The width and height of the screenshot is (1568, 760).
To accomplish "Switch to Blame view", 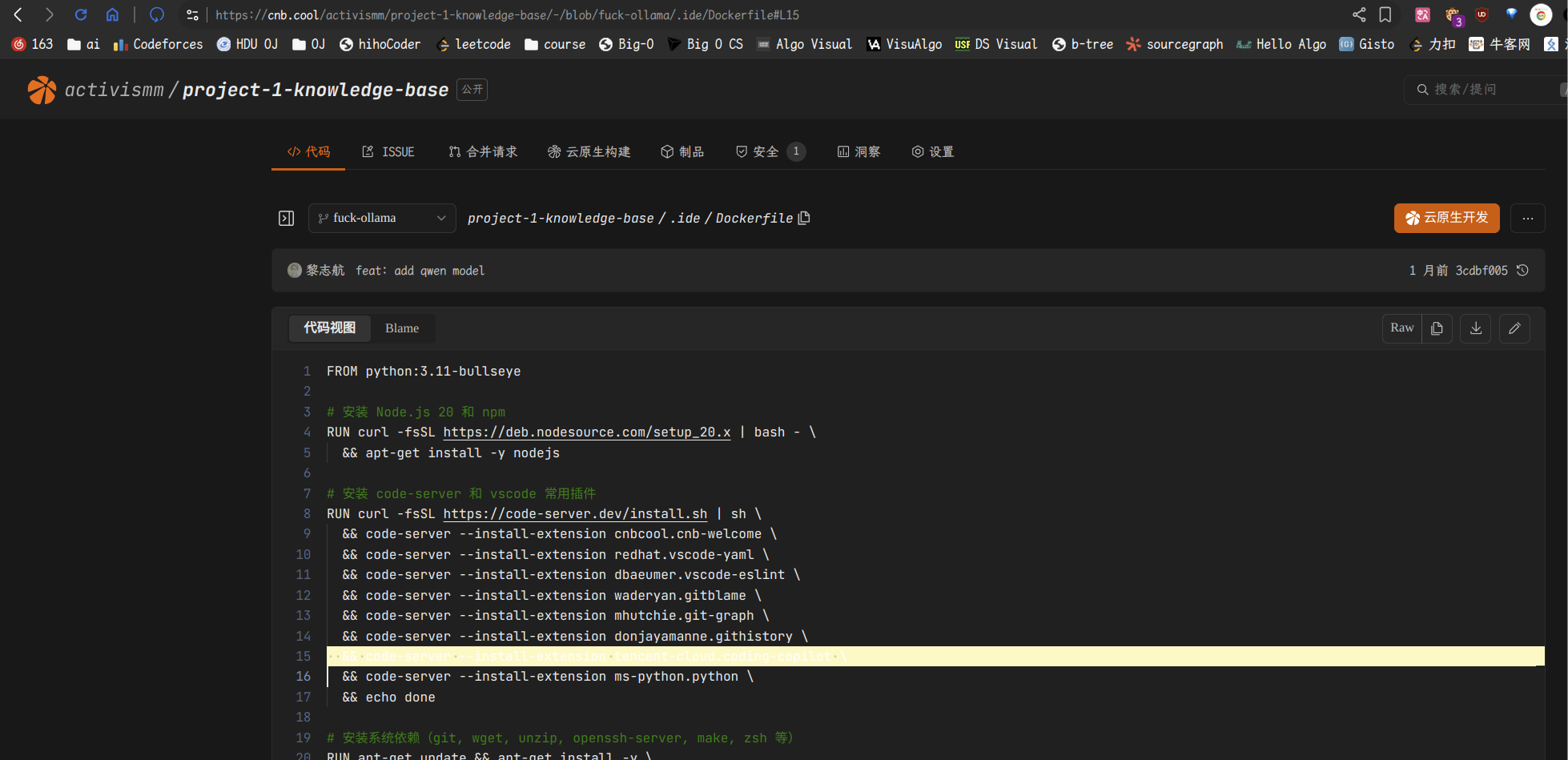I will tap(401, 328).
